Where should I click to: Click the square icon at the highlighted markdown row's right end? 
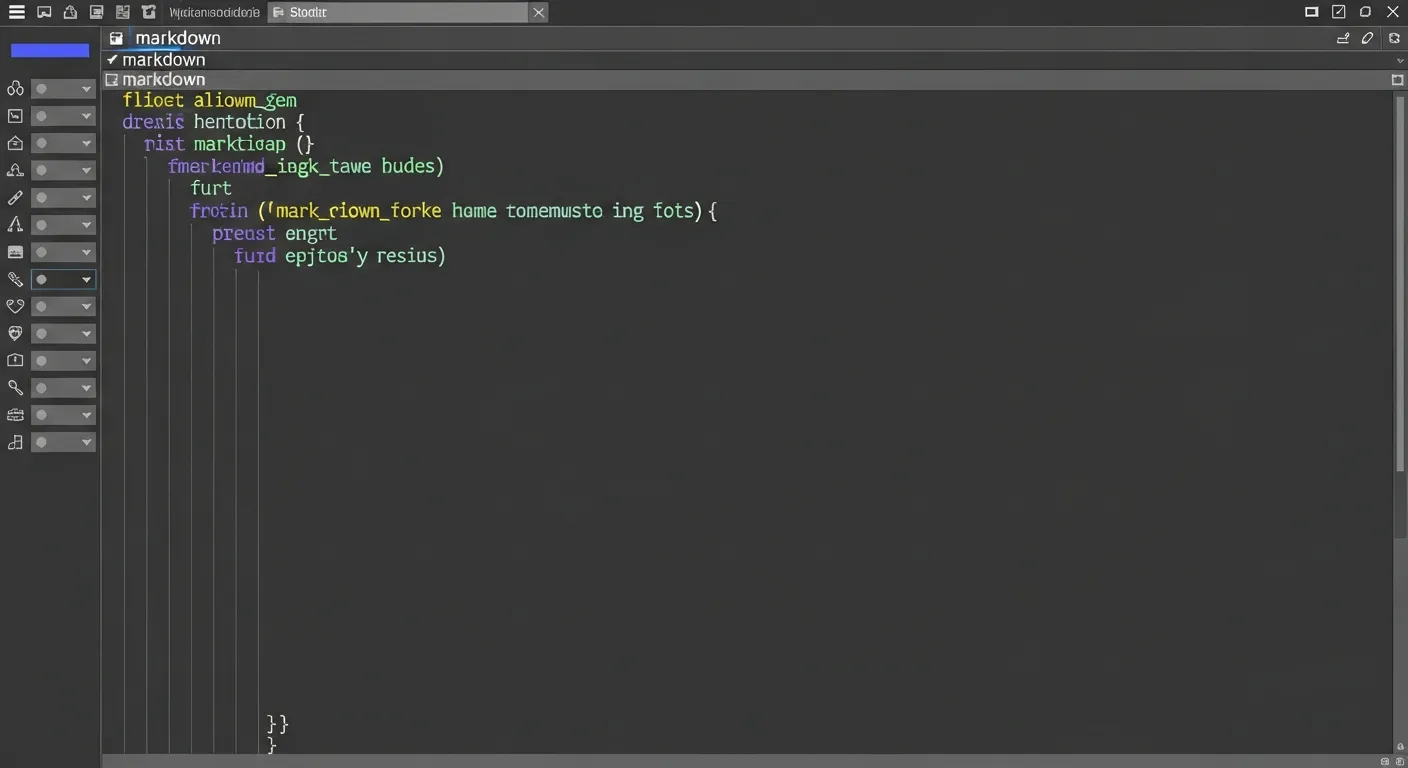(1398, 79)
